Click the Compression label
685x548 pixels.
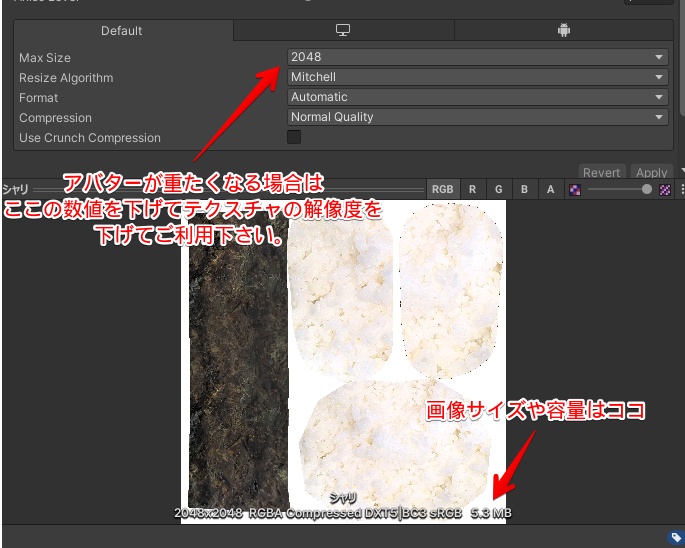pos(55,118)
